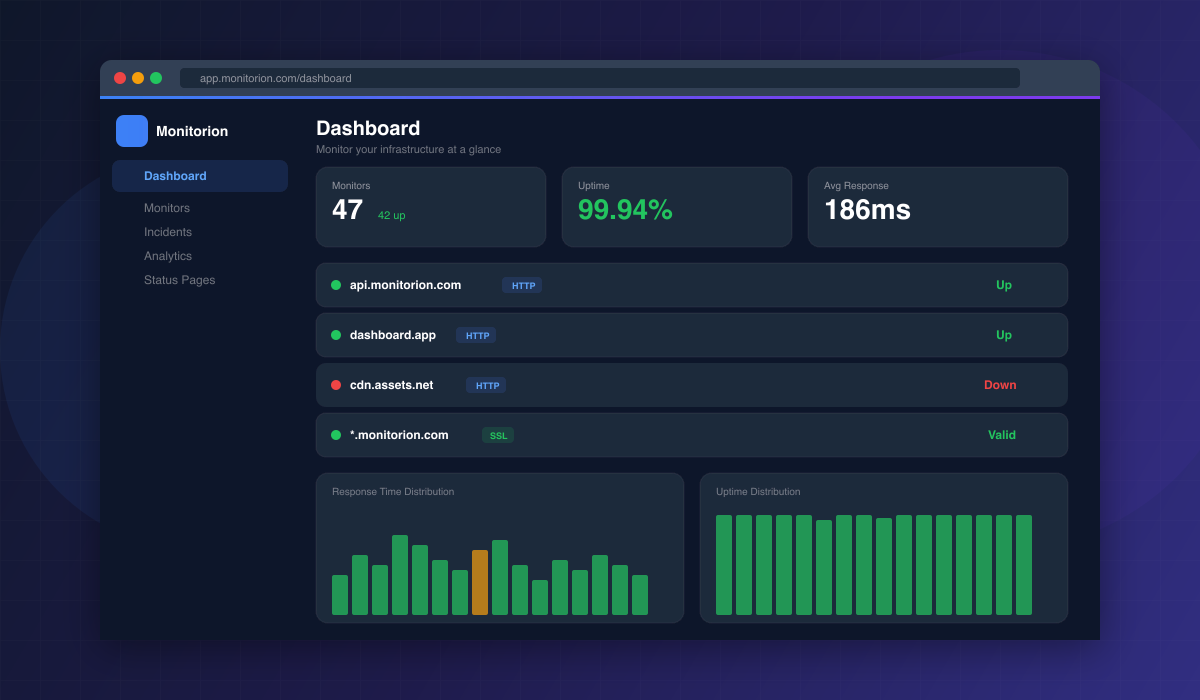Image resolution: width=1200 pixels, height=700 pixels.
Task: Select the dashboard.app monitor name
Action: click(393, 335)
